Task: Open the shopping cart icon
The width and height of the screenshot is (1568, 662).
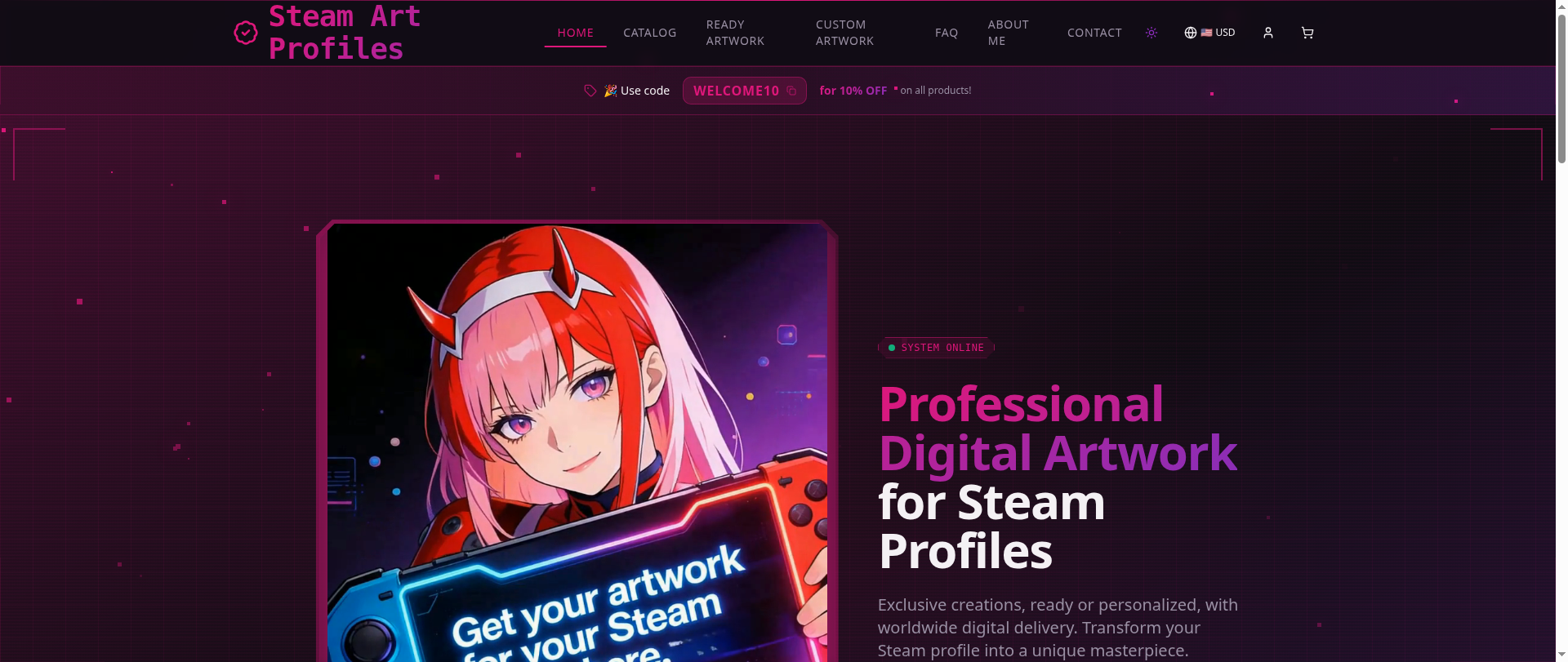Action: [x=1307, y=33]
